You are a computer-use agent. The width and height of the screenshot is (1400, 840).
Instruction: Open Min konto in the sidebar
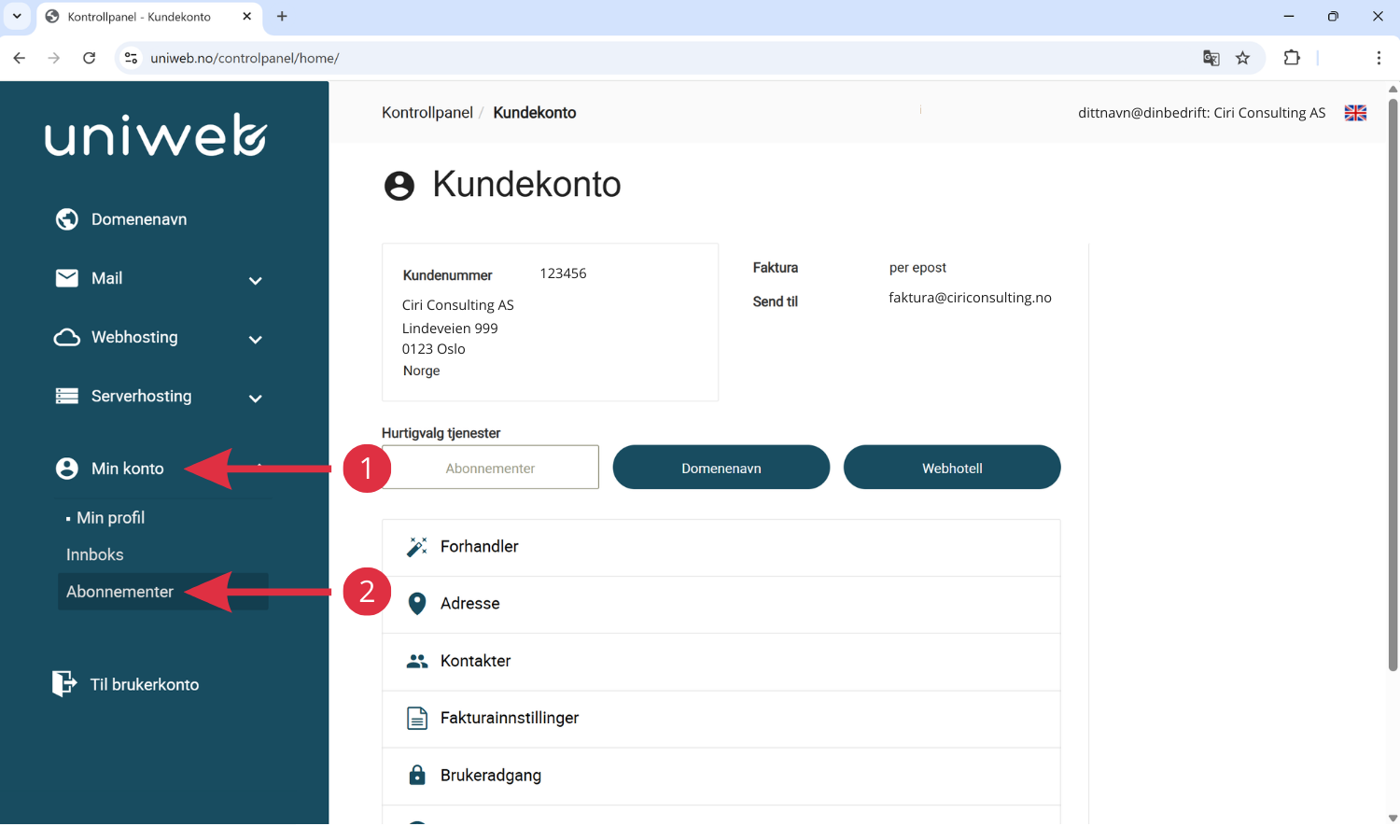[128, 469]
